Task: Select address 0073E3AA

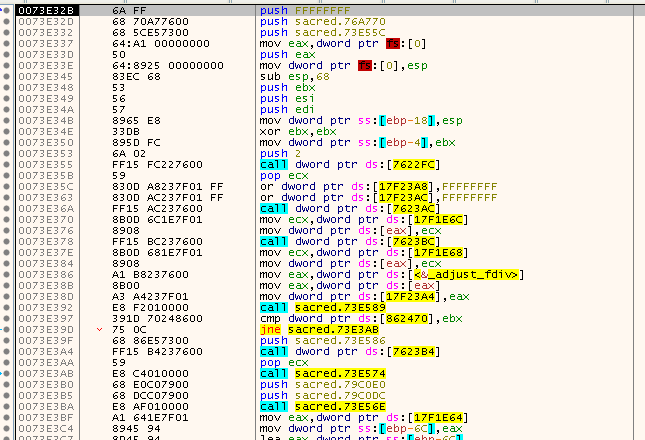Action: (x=46, y=362)
